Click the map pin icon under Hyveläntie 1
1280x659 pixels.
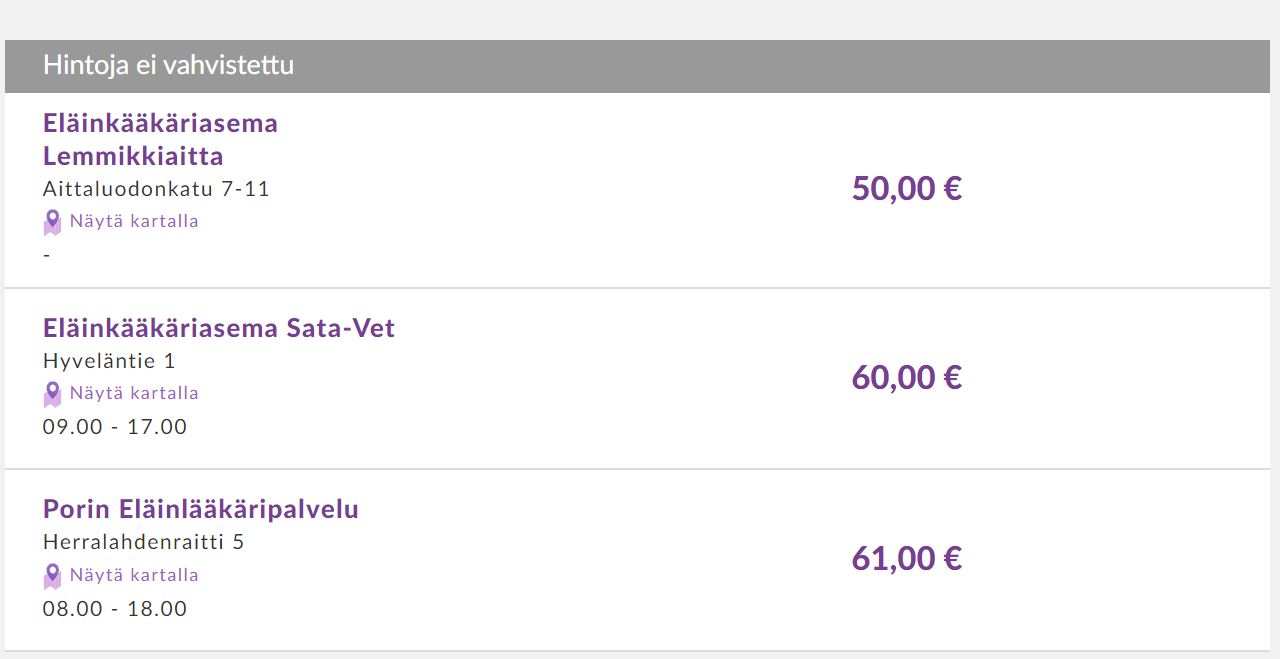click(52, 394)
